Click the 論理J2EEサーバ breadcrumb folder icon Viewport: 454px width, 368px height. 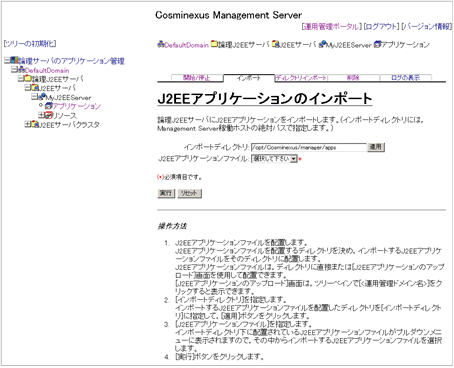214,44
